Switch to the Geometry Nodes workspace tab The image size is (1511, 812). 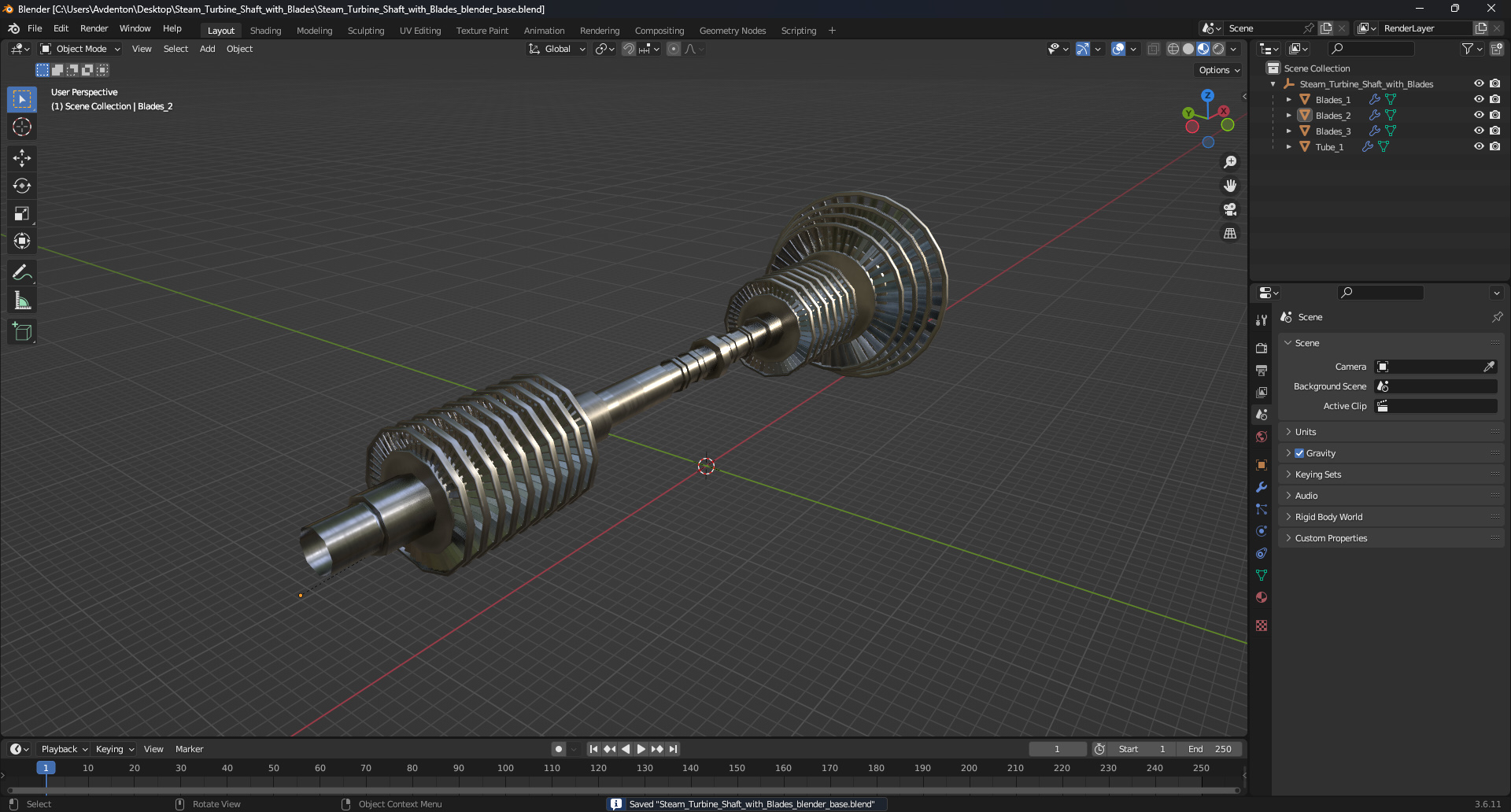pos(733,31)
